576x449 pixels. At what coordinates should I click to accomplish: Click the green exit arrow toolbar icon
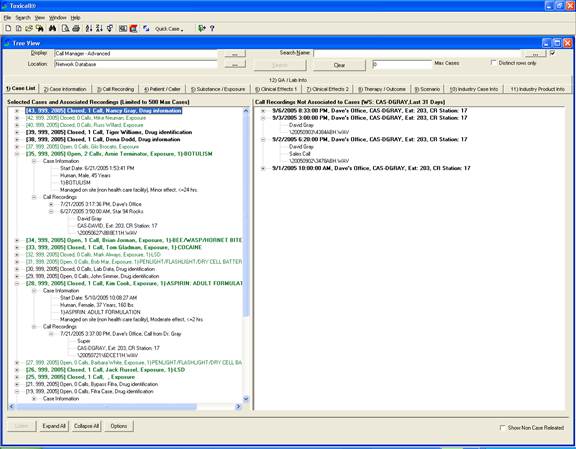(201, 28)
